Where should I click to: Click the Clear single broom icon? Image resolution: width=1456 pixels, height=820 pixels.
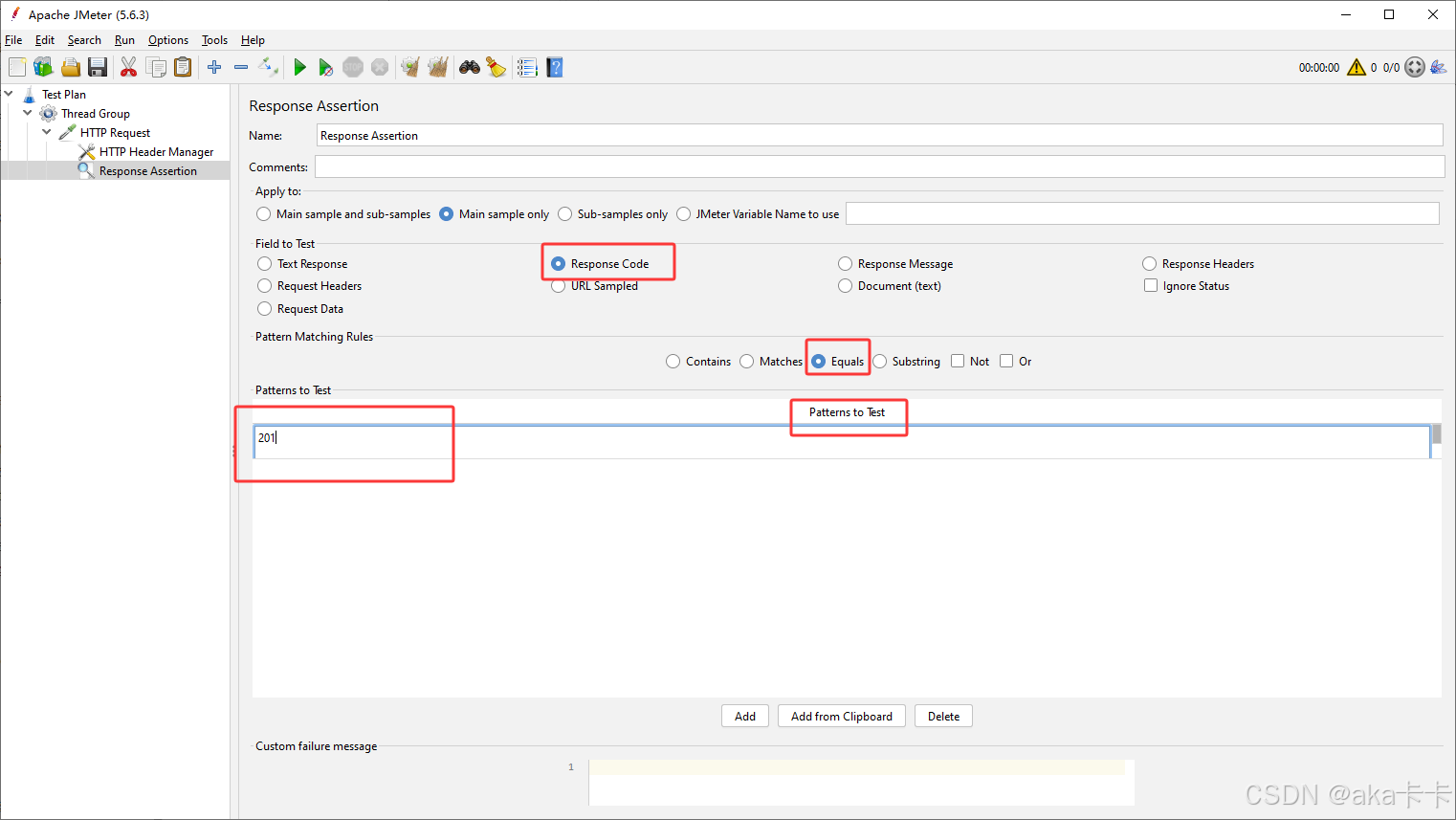[x=410, y=67]
